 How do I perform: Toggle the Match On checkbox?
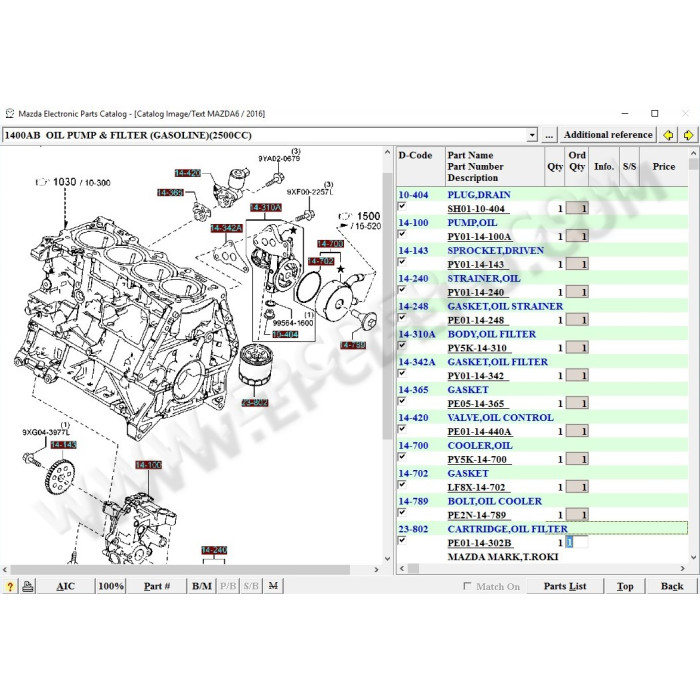point(467,586)
